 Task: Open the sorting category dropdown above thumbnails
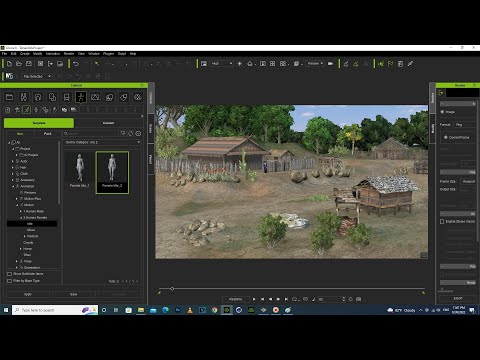(102, 142)
